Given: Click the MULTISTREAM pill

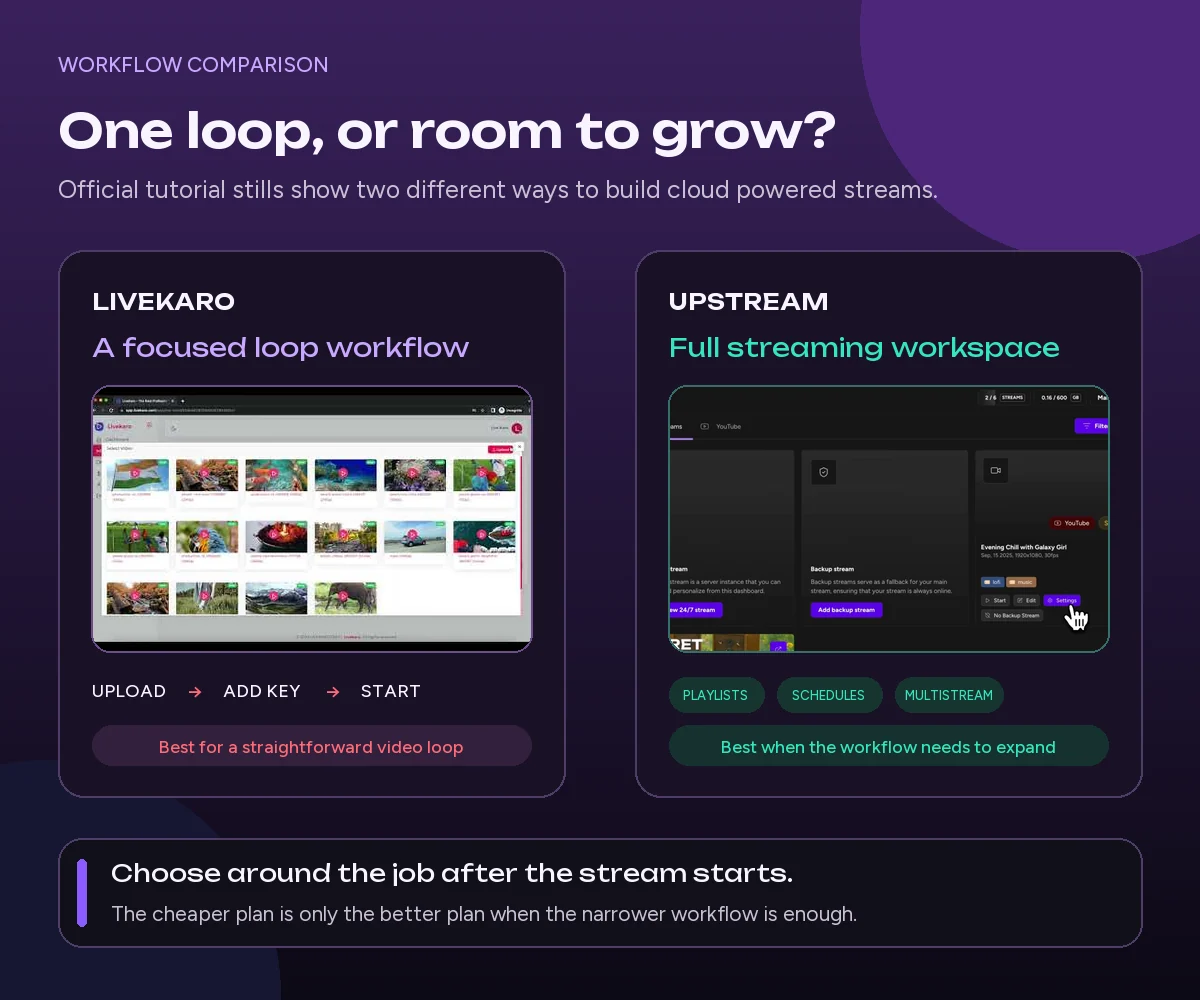Looking at the screenshot, I should tap(949, 695).
